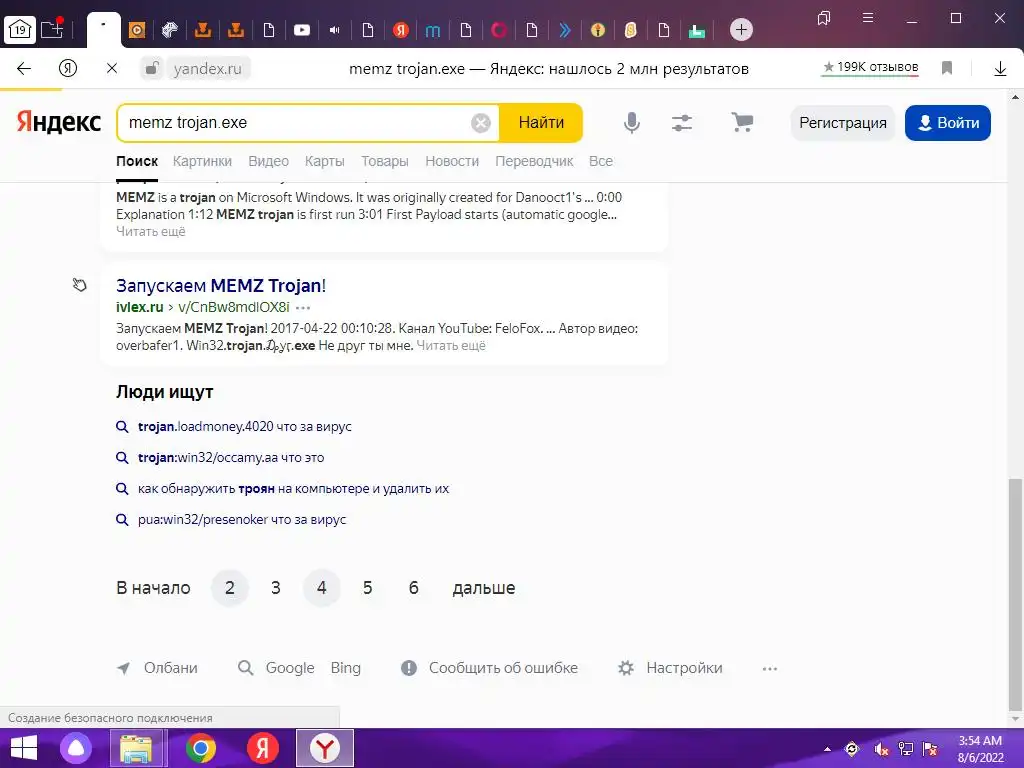The width and height of the screenshot is (1024, 768).
Task: Click the new tab group icon with red dot
Action: tap(52, 29)
